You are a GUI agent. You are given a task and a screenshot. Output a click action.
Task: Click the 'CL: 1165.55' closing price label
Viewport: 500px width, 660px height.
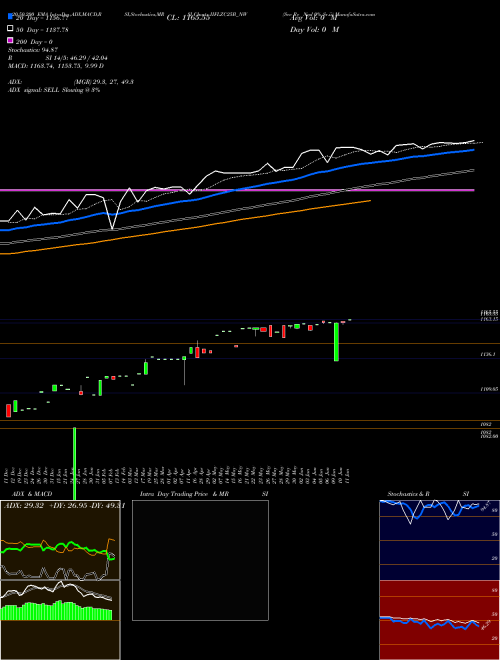[188, 18]
